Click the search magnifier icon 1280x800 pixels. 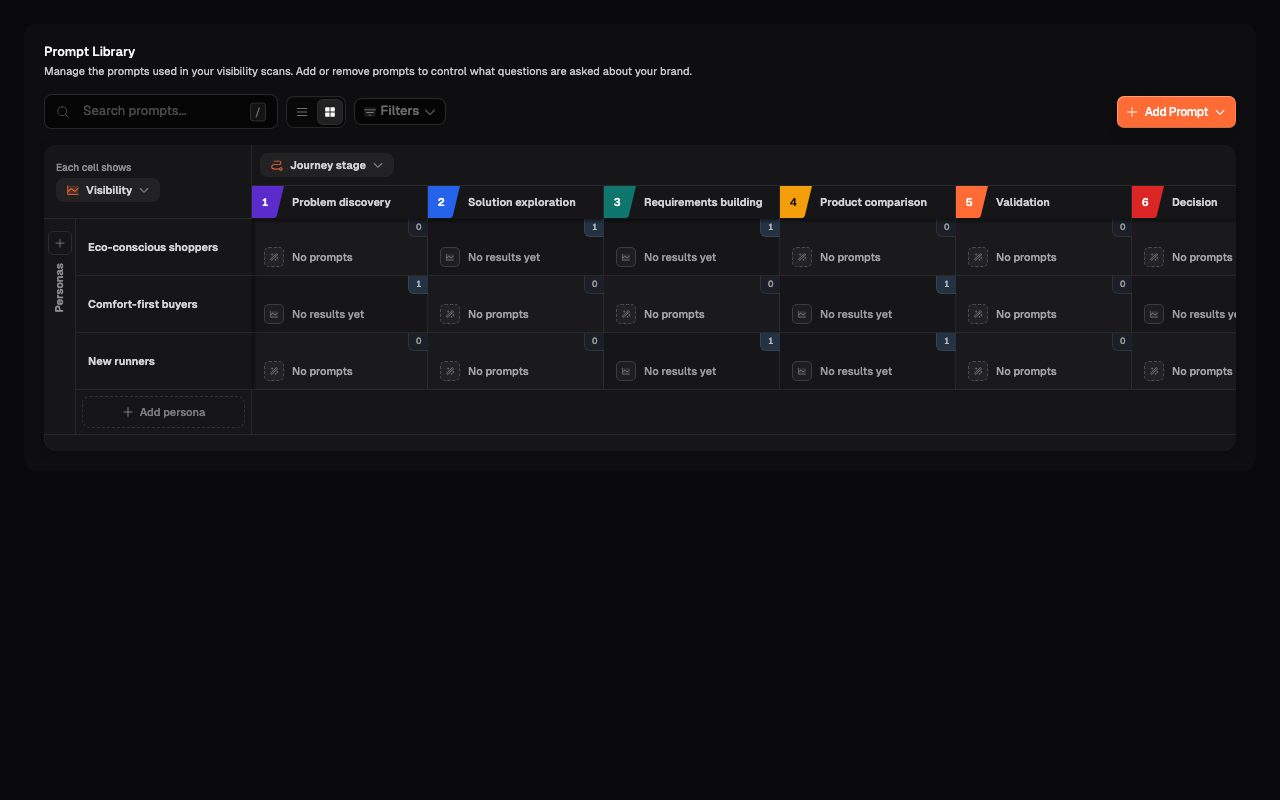pyautogui.click(x=63, y=112)
